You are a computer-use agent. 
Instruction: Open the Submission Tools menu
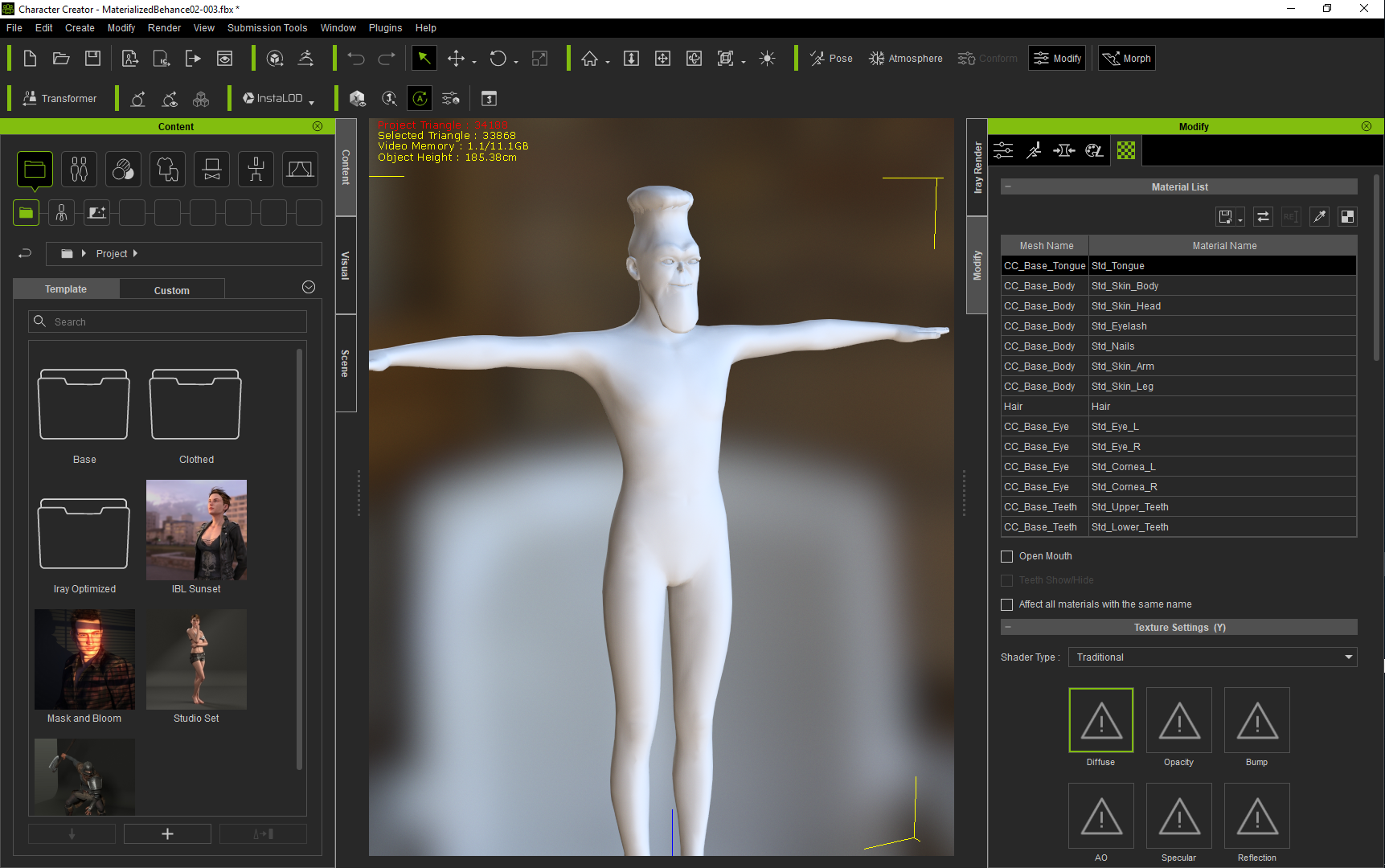268,28
